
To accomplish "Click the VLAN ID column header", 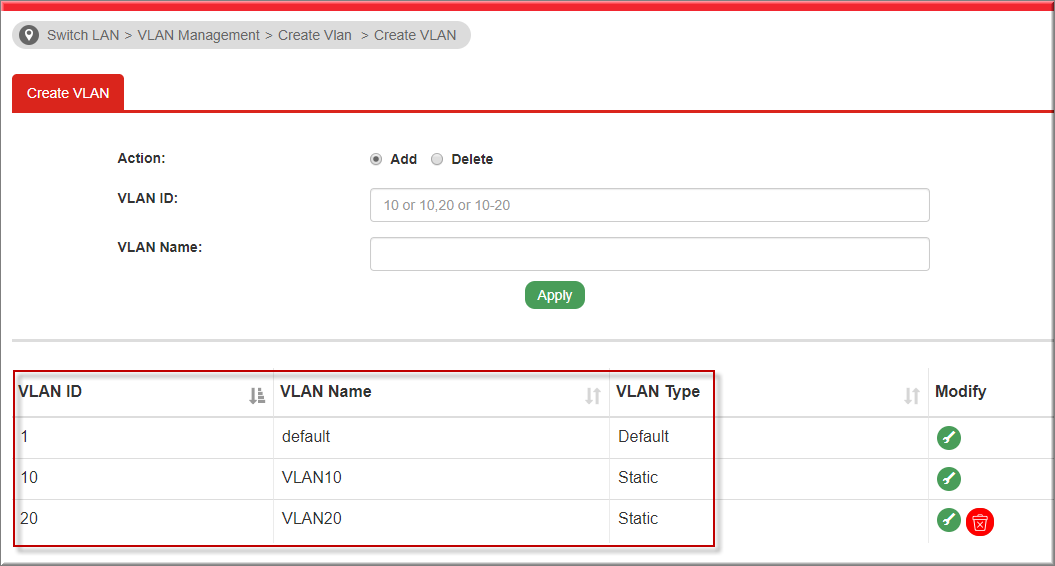I will [x=143, y=392].
